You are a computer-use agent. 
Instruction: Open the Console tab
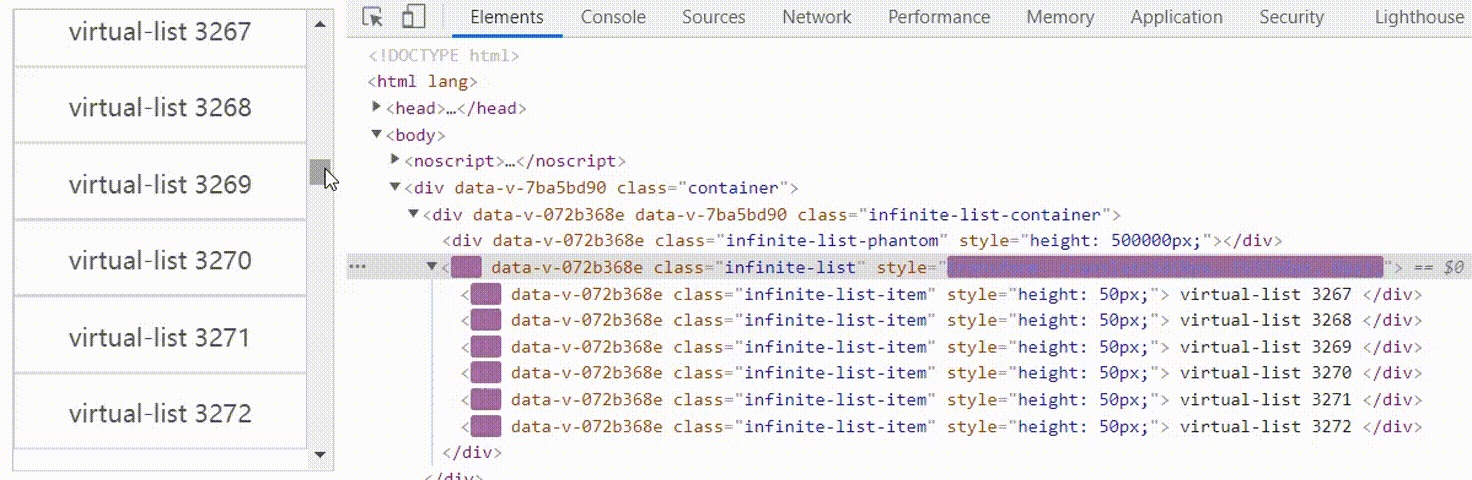click(x=613, y=17)
